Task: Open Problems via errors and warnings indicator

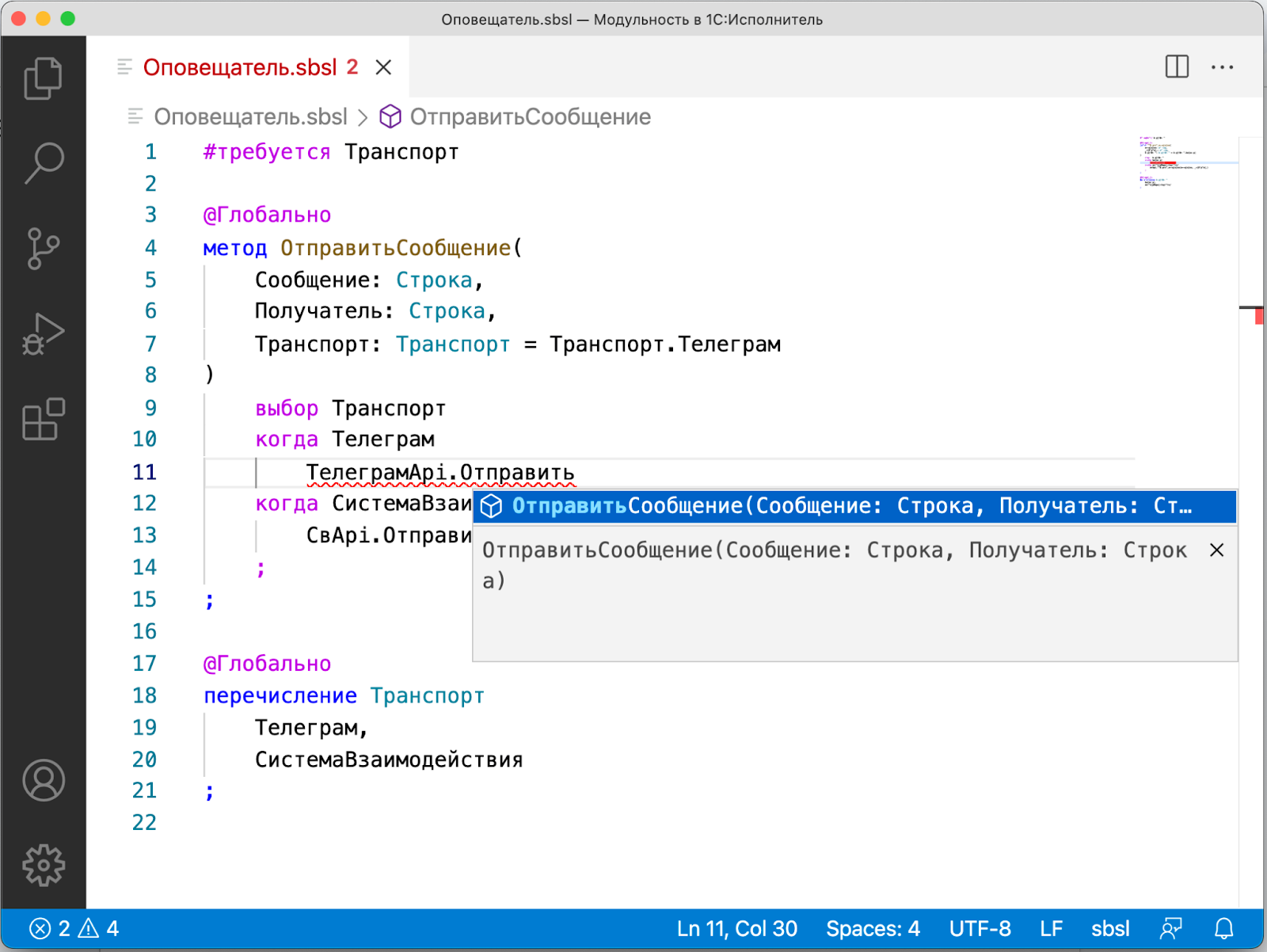Action: coord(74,928)
